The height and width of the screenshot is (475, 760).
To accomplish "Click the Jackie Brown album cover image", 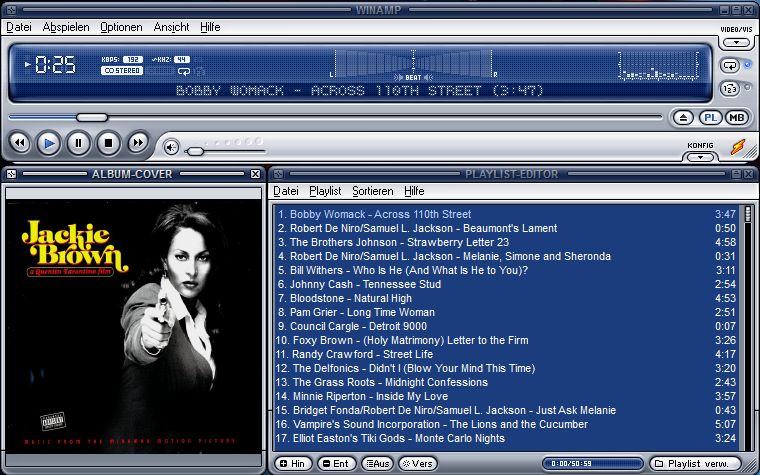I will 133,326.
